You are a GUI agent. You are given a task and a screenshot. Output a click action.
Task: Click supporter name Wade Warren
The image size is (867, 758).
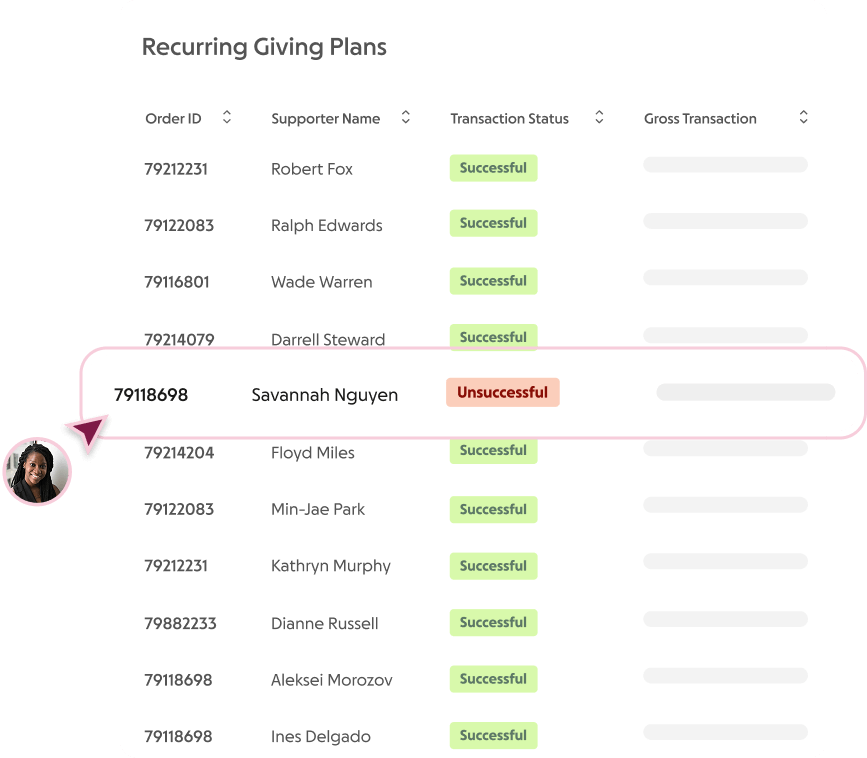click(321, 283)
